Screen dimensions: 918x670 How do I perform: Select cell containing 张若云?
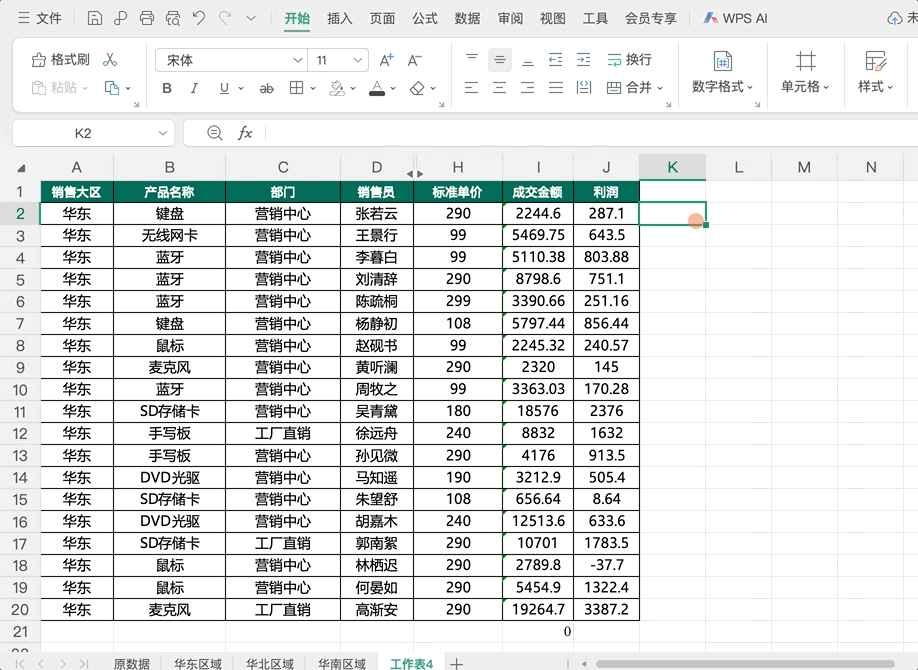tap(376, 213)
